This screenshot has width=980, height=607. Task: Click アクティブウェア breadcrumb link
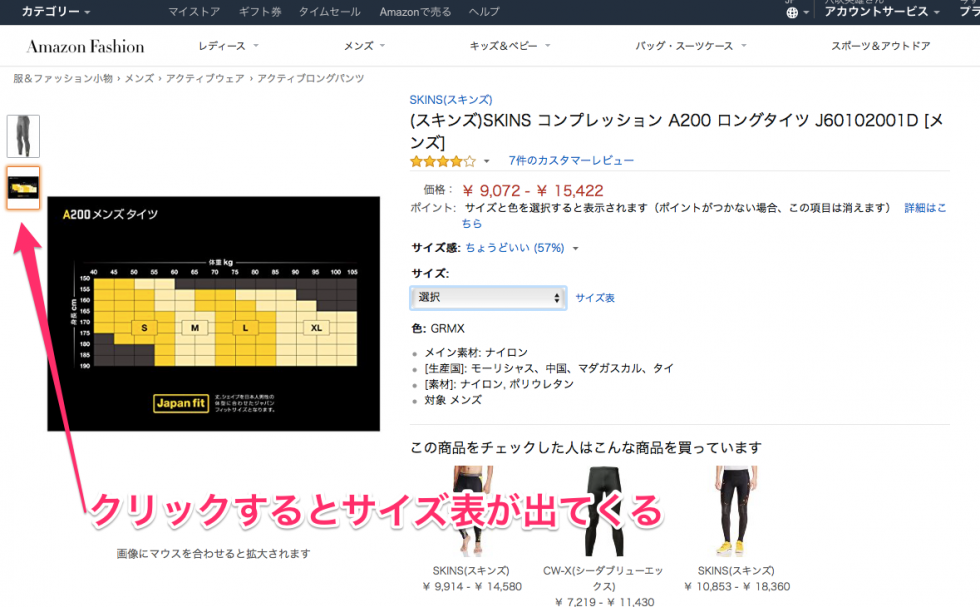click(x=205, y=78)
